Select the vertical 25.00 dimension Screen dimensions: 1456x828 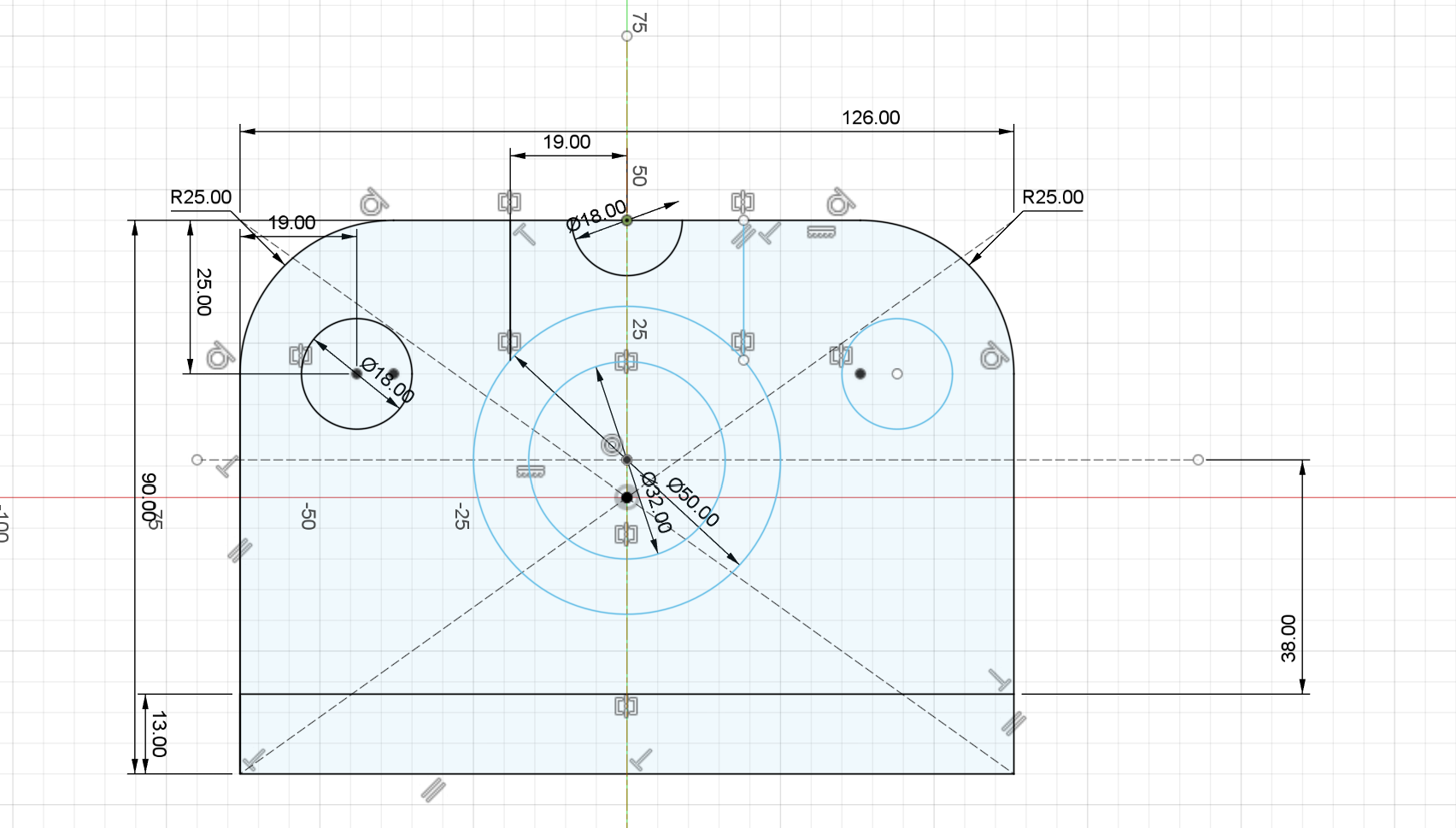[203, 292]
